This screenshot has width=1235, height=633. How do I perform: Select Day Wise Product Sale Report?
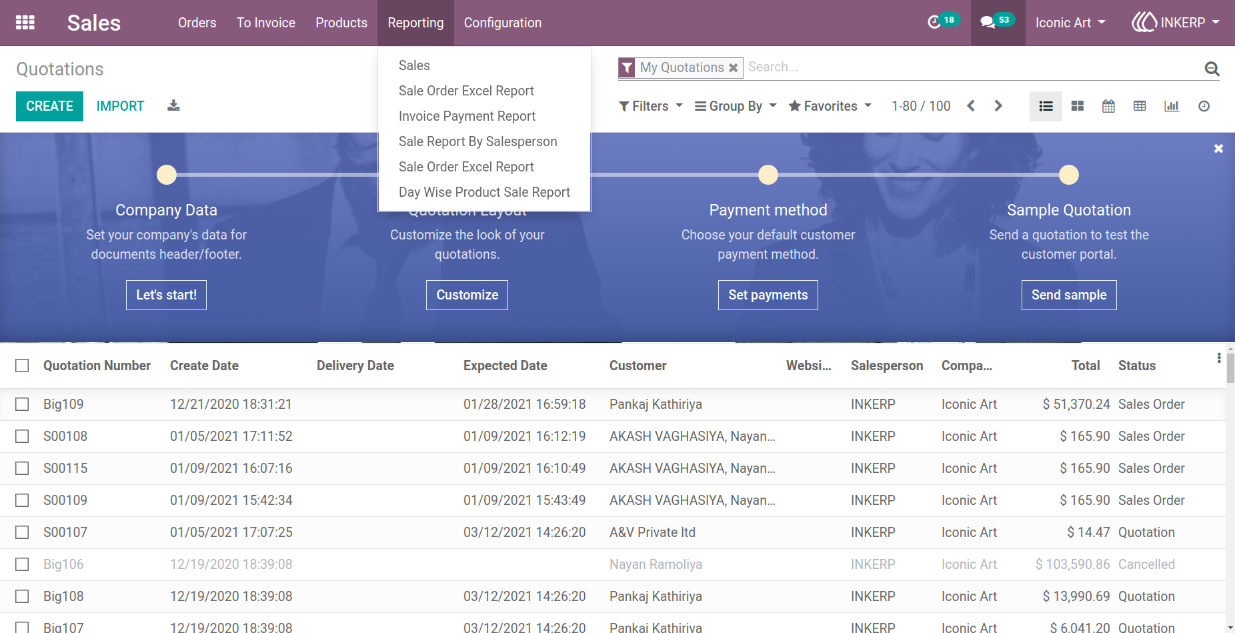pos(484,192)
